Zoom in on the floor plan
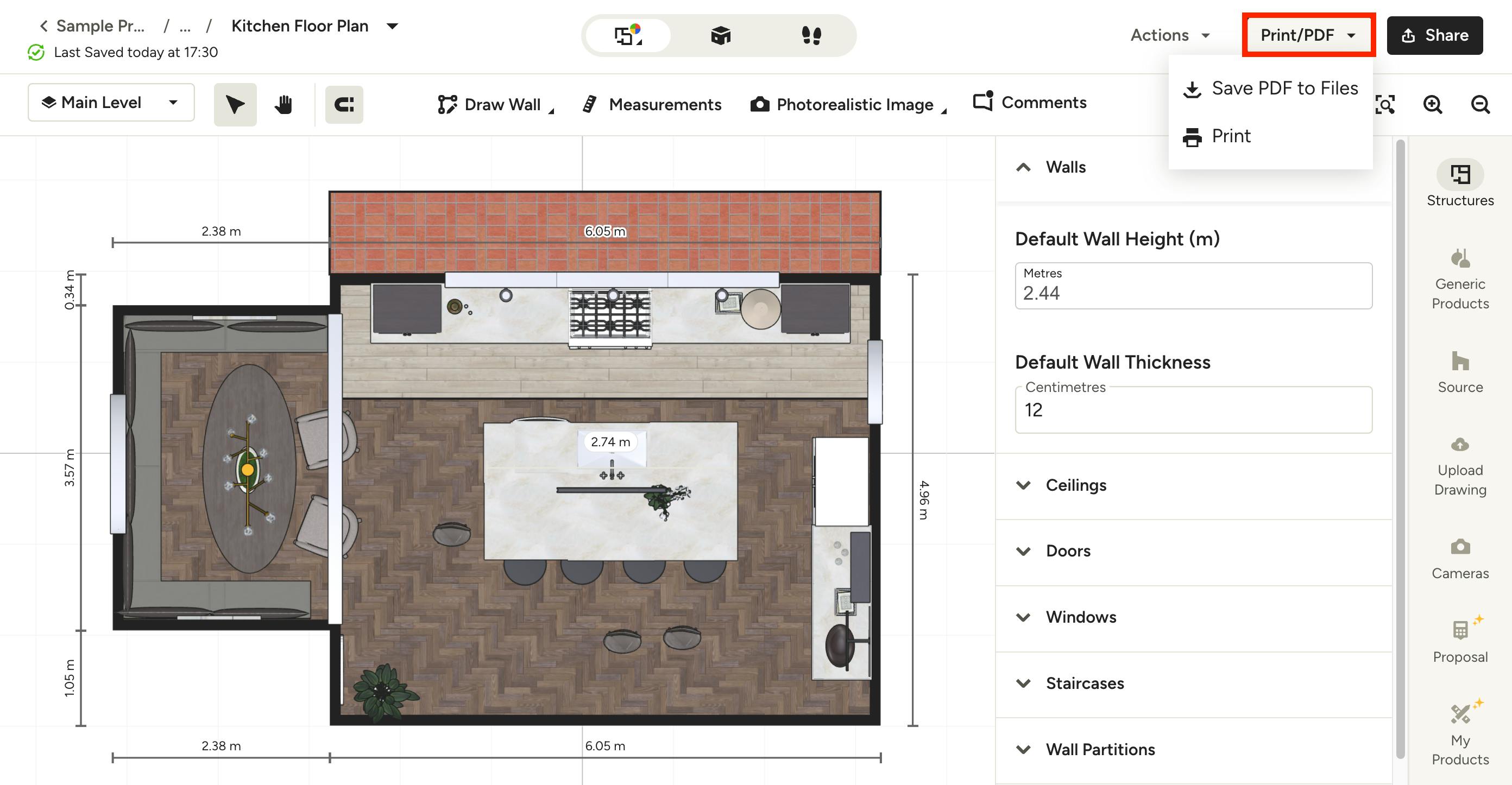 [1432, 104]
